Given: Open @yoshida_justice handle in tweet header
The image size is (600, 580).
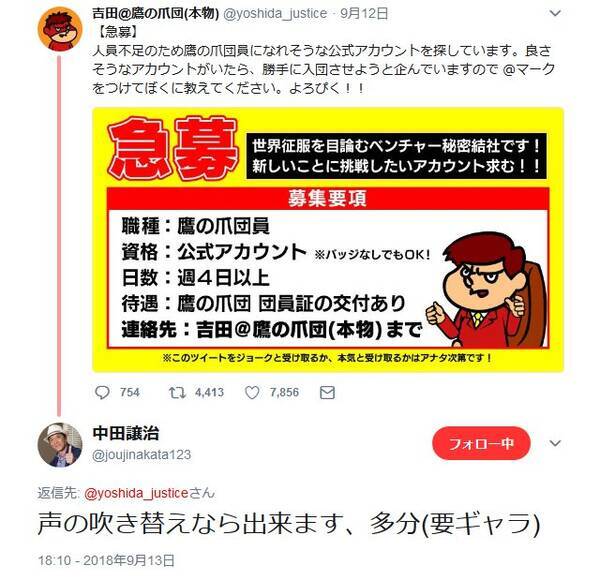Looking at the screenshot, I should click(x=275, y=14).
